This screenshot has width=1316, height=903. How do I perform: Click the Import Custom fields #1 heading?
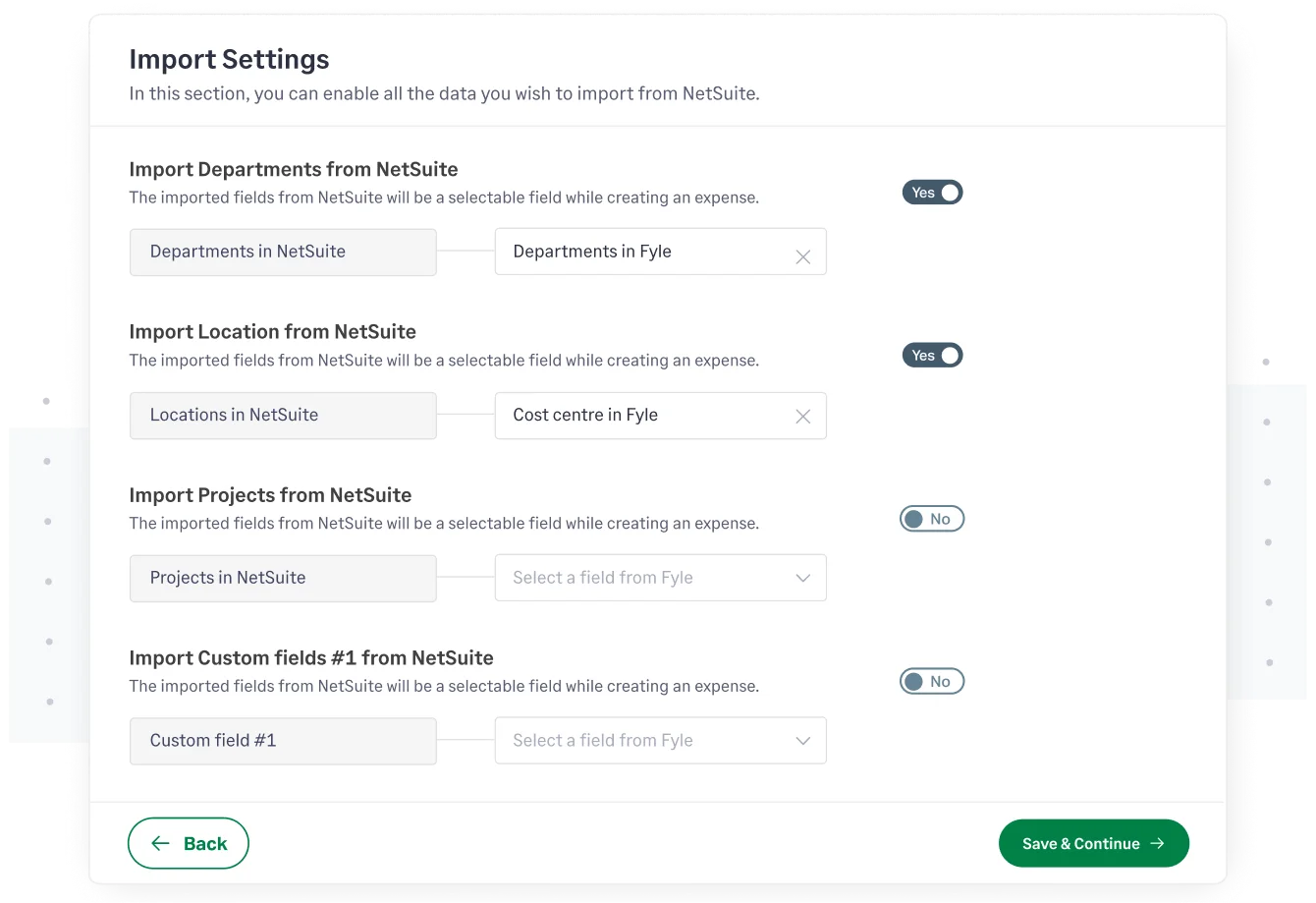click(x=311, y=658)
